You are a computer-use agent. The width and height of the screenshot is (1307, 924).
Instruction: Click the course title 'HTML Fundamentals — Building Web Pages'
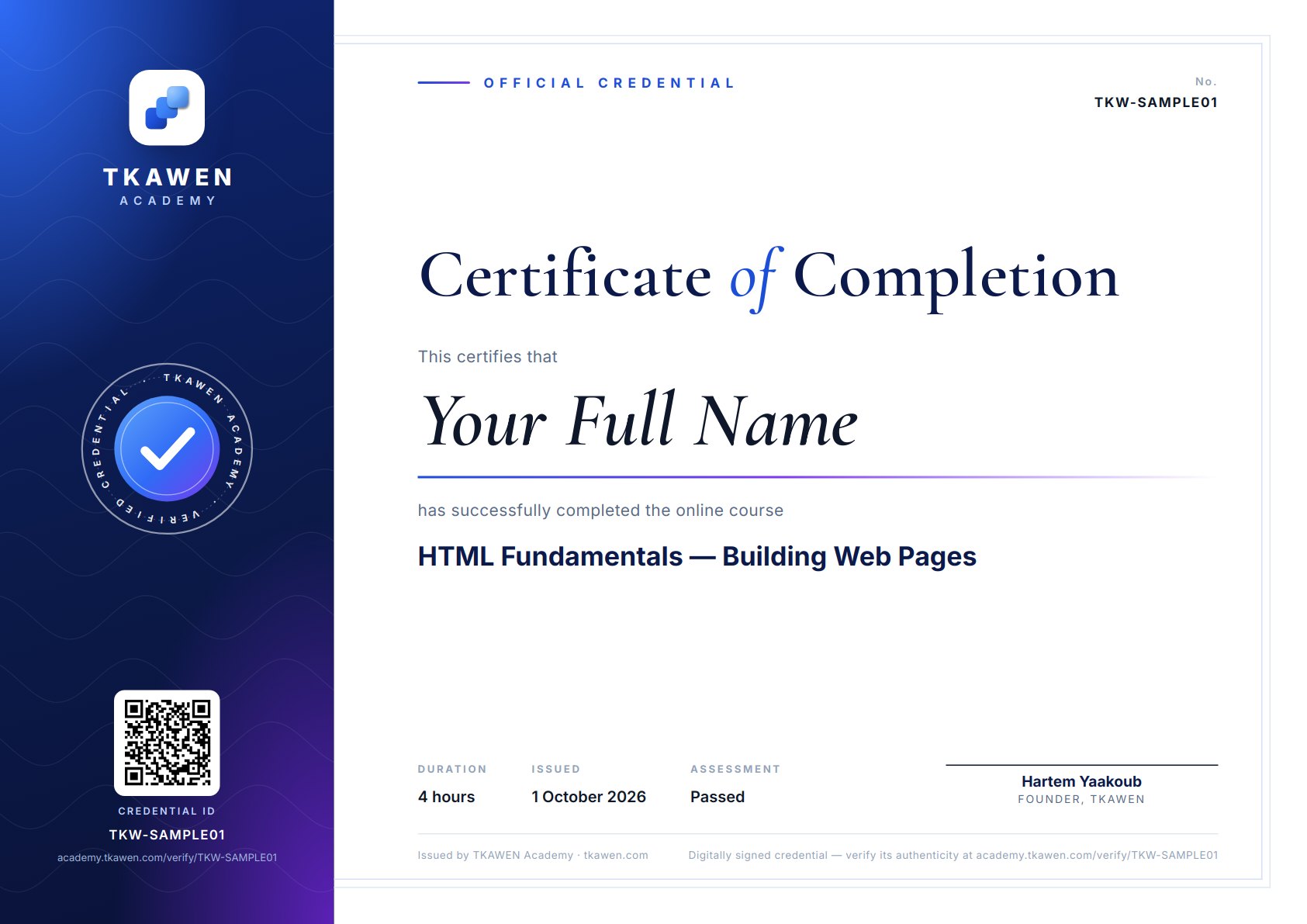click(x=697, y=556)
